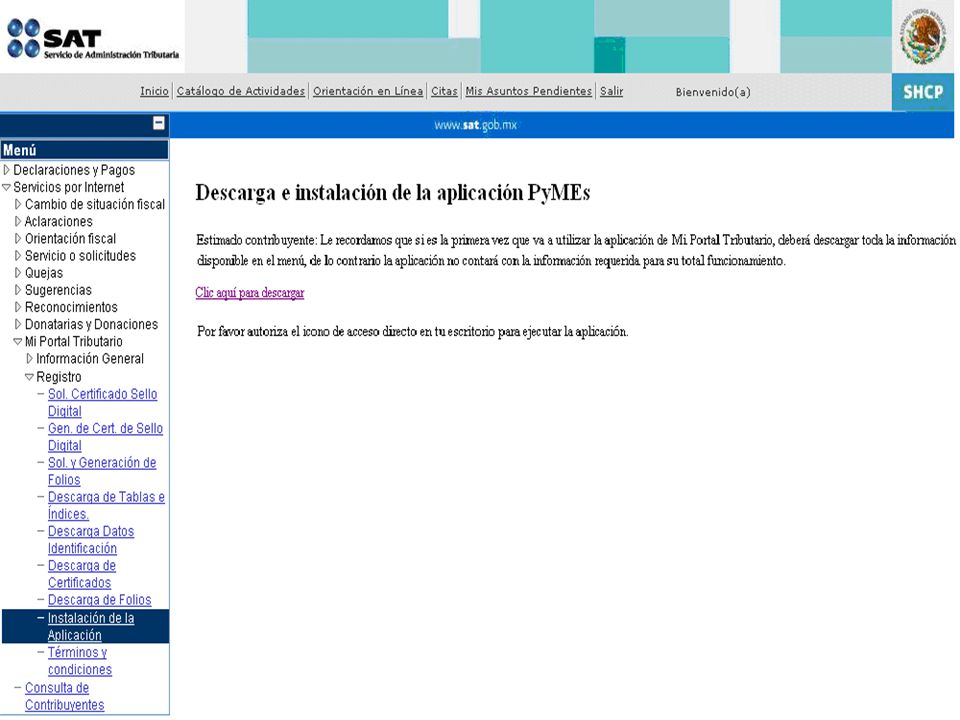Open Descarga de Tablas e Índices
Image resolution: width=960 pixels, height=720 pixels.
coord(106,506)
